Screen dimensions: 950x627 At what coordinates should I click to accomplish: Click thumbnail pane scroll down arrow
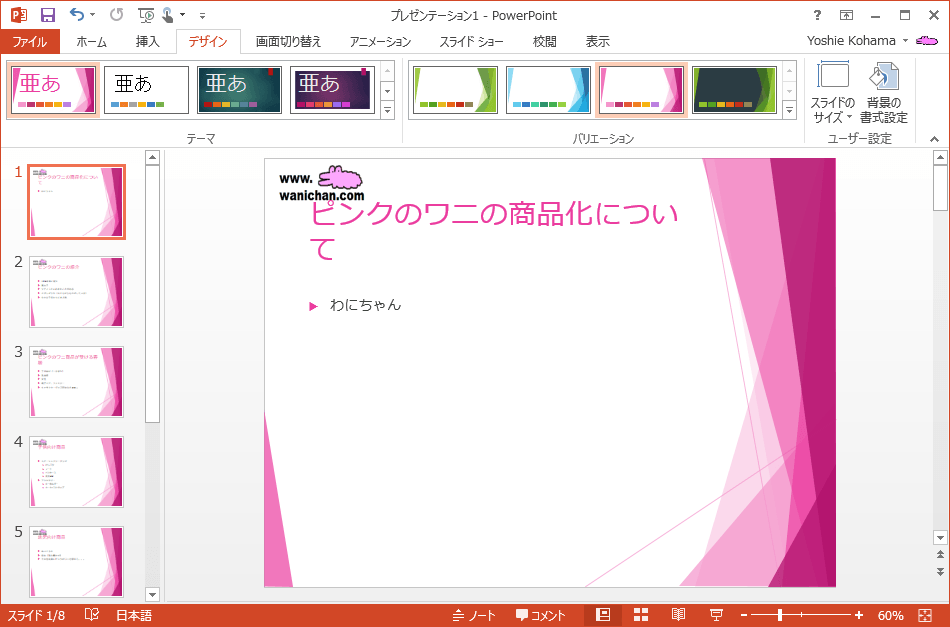tap(152, 594)
